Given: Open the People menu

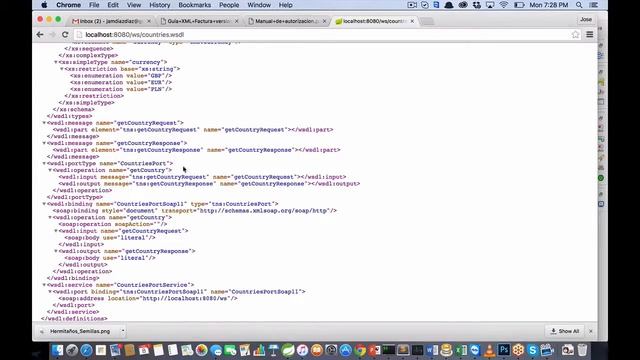Looking at the screenshot, I should point(229,5).
